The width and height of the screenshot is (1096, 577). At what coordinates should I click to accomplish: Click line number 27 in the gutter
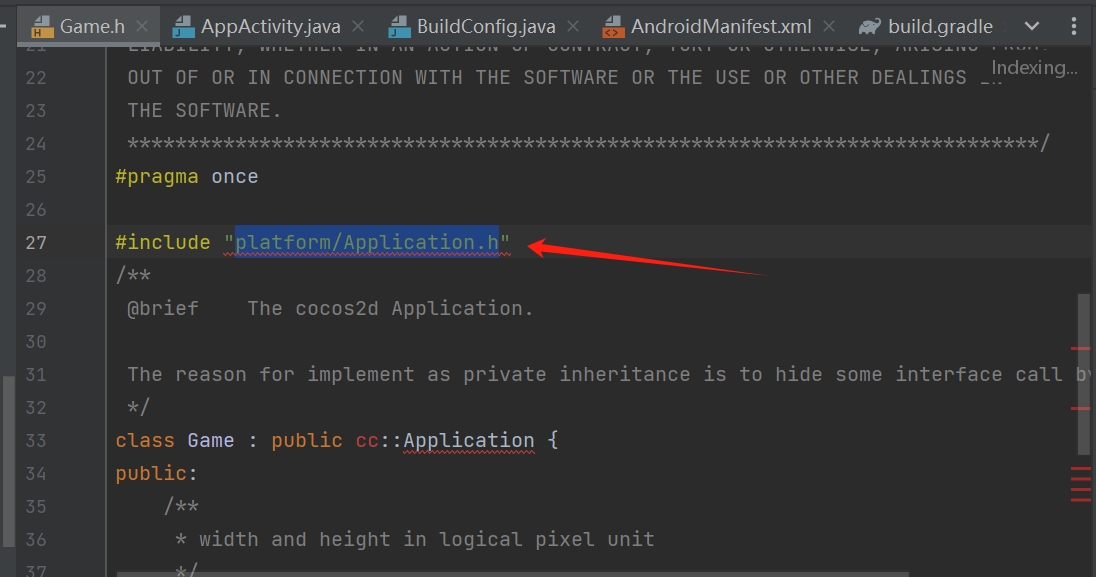click(36, 242)
